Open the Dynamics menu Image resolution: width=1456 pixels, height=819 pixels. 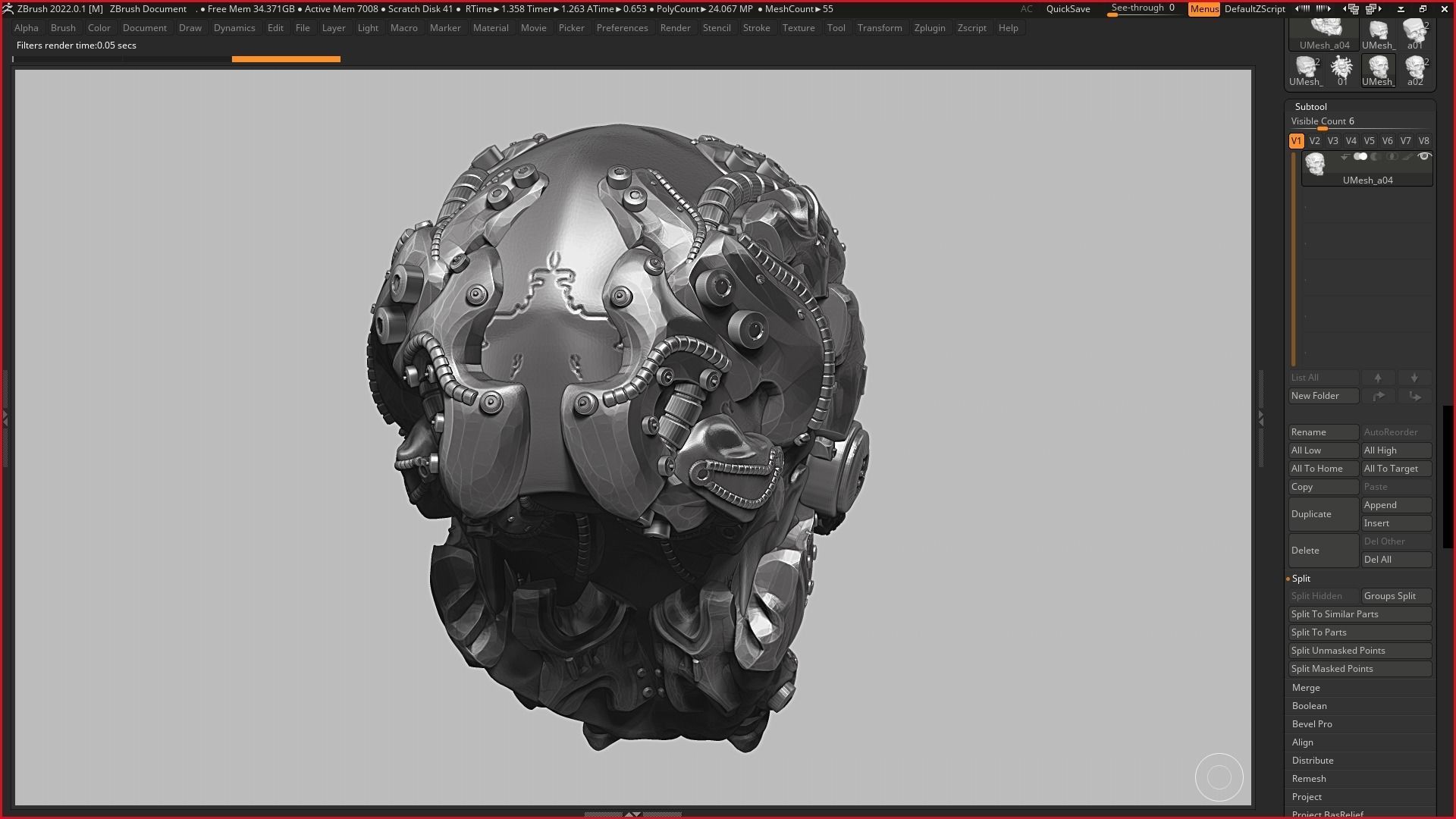(x=234, y=28)
